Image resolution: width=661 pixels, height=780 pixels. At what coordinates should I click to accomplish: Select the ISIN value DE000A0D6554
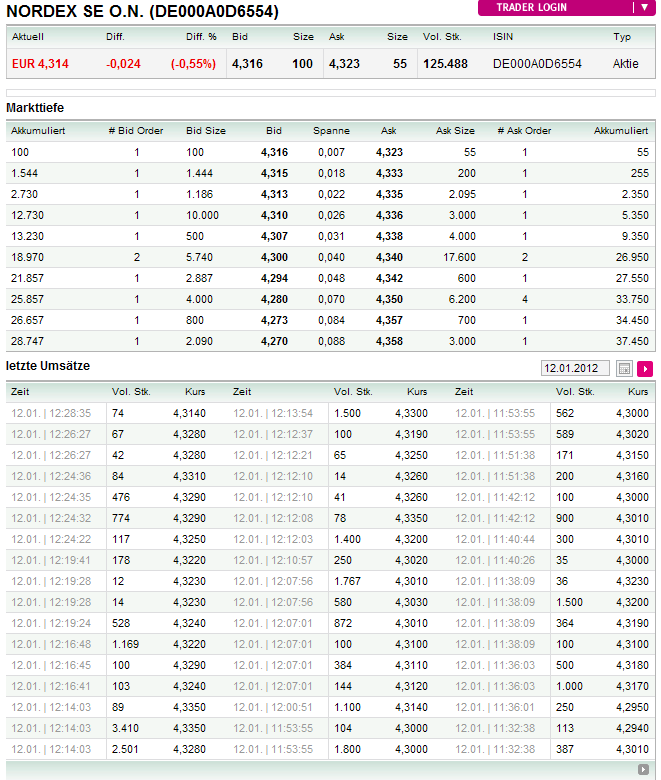coord(537,64)
